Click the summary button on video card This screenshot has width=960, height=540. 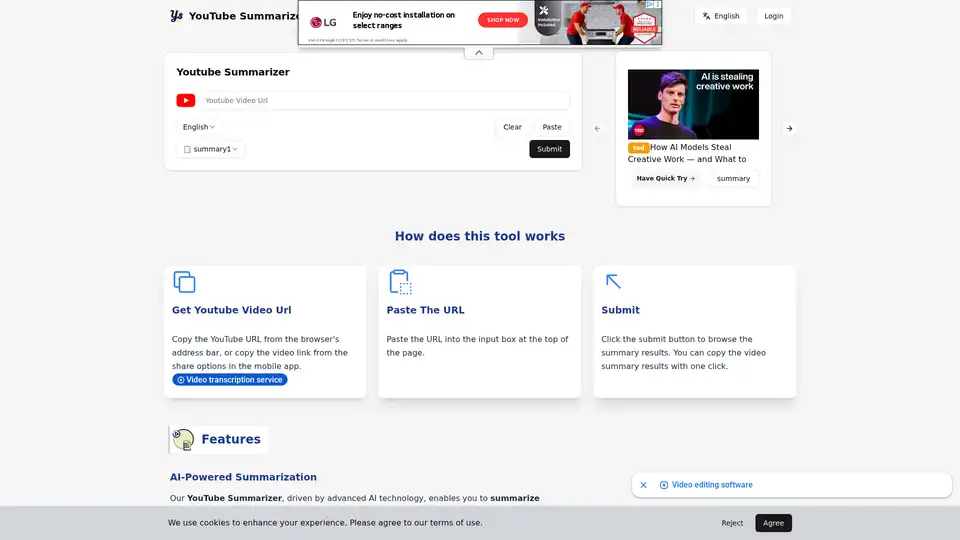click(733, 178)
